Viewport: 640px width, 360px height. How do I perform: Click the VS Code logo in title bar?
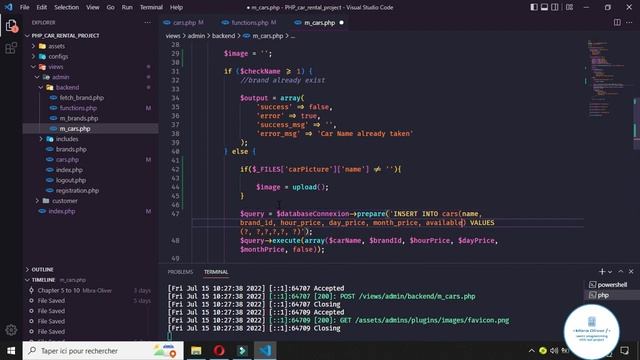(x=8, y=7)
